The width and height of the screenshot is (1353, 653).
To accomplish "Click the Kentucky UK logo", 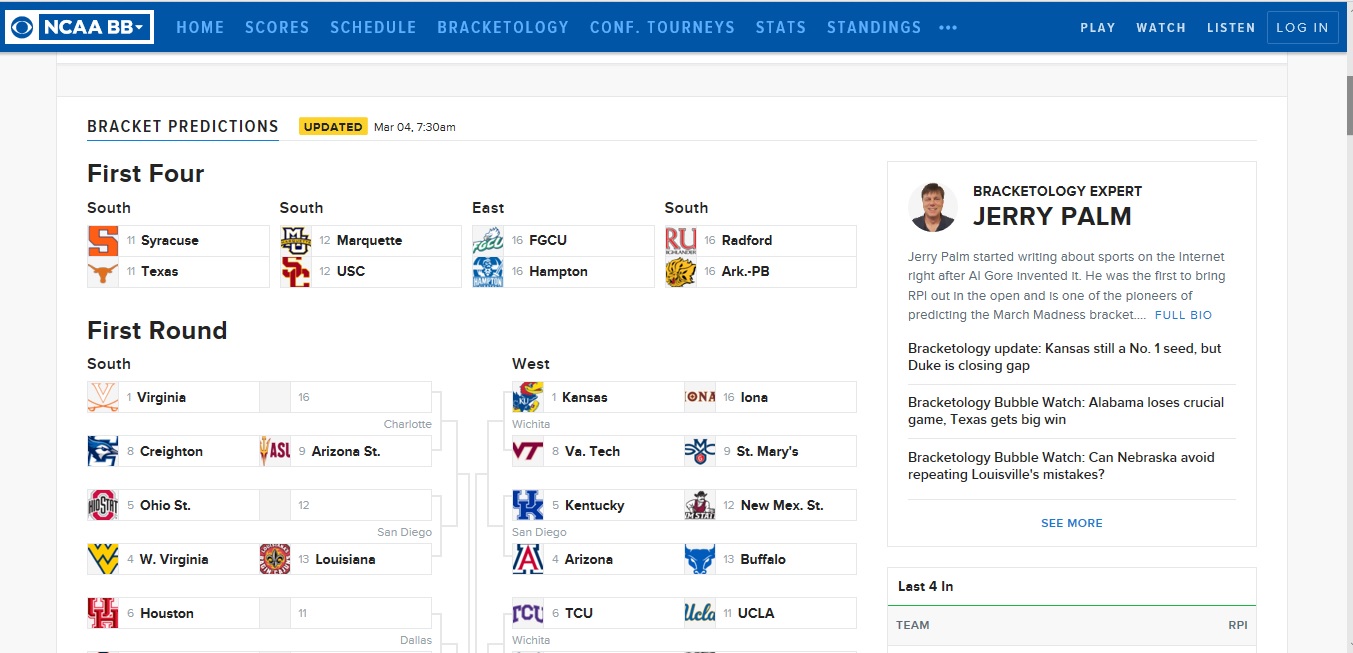I will point(528,505).
